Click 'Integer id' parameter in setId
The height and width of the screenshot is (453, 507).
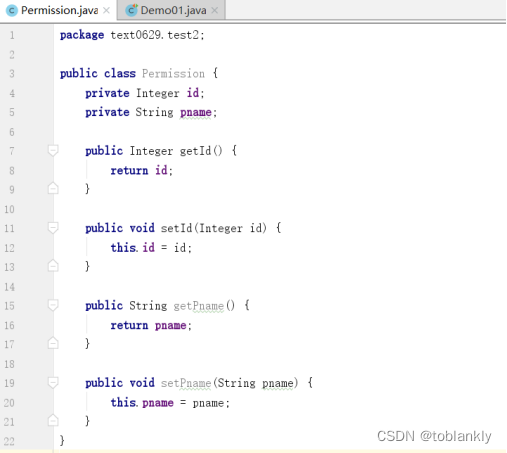click(x=231, y=228)
